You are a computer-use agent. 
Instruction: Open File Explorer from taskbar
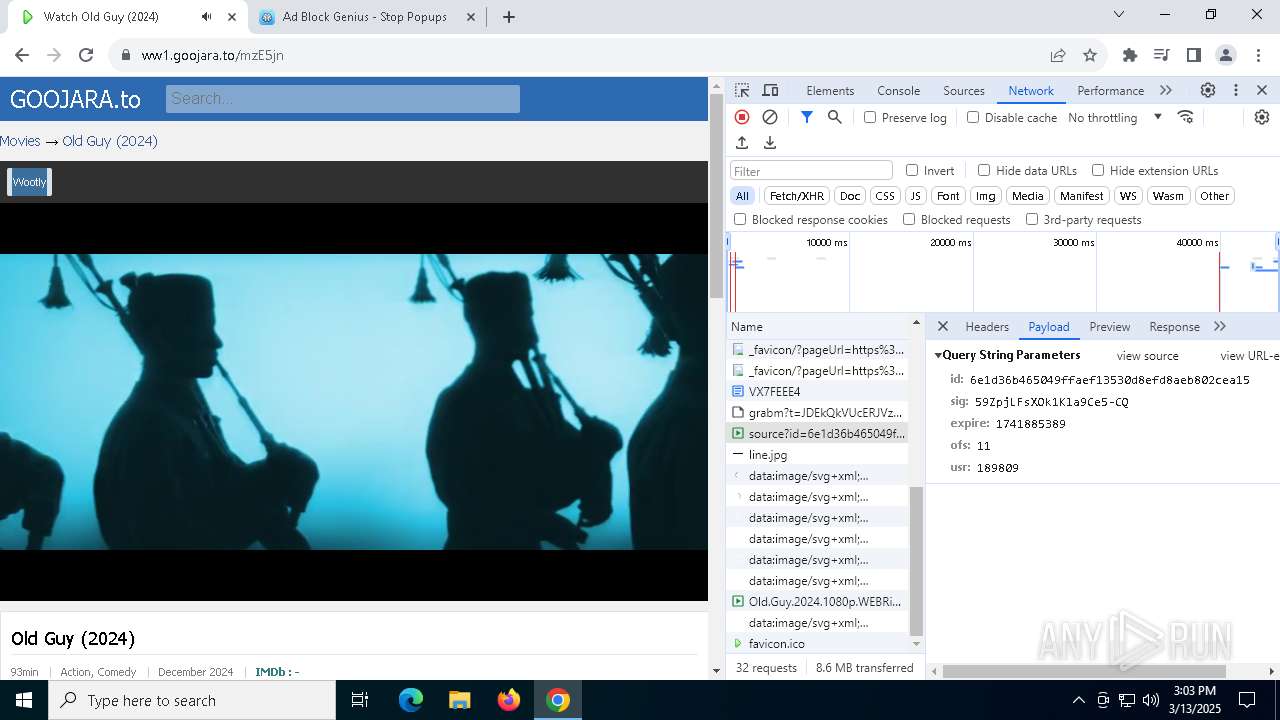pyautogui.click(x=460, y=700)
